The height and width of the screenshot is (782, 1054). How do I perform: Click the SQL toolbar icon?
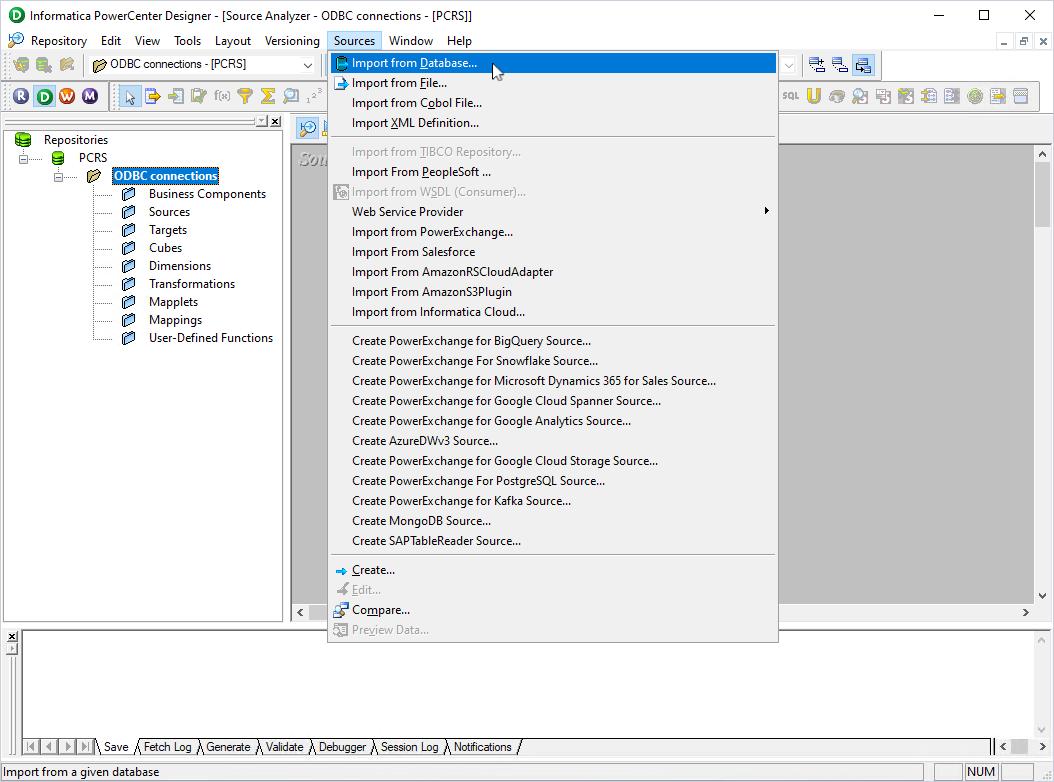pyautogui.click(x=793, y=96)
